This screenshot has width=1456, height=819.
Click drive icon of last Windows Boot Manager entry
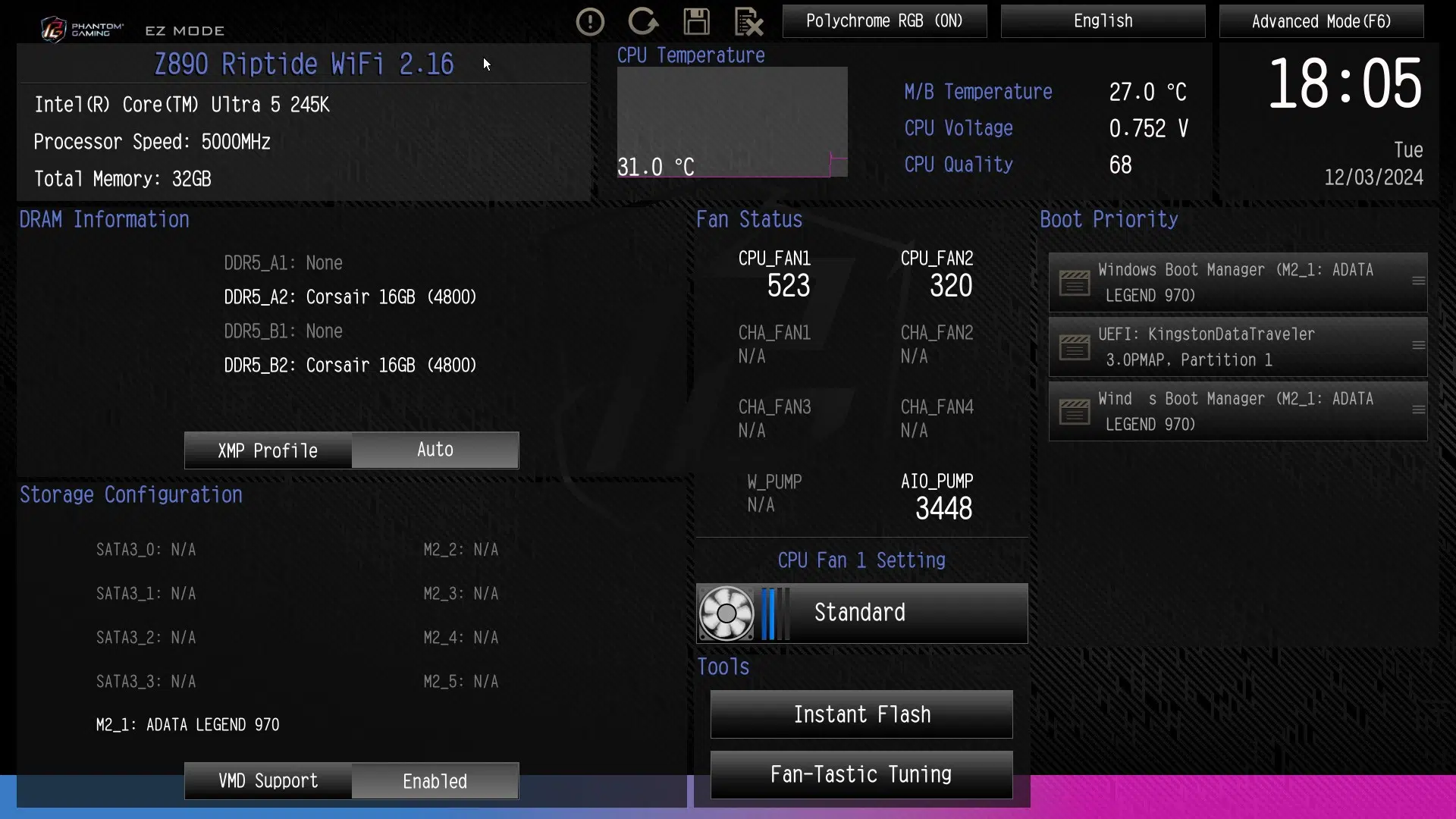[x=1075, y=412]
